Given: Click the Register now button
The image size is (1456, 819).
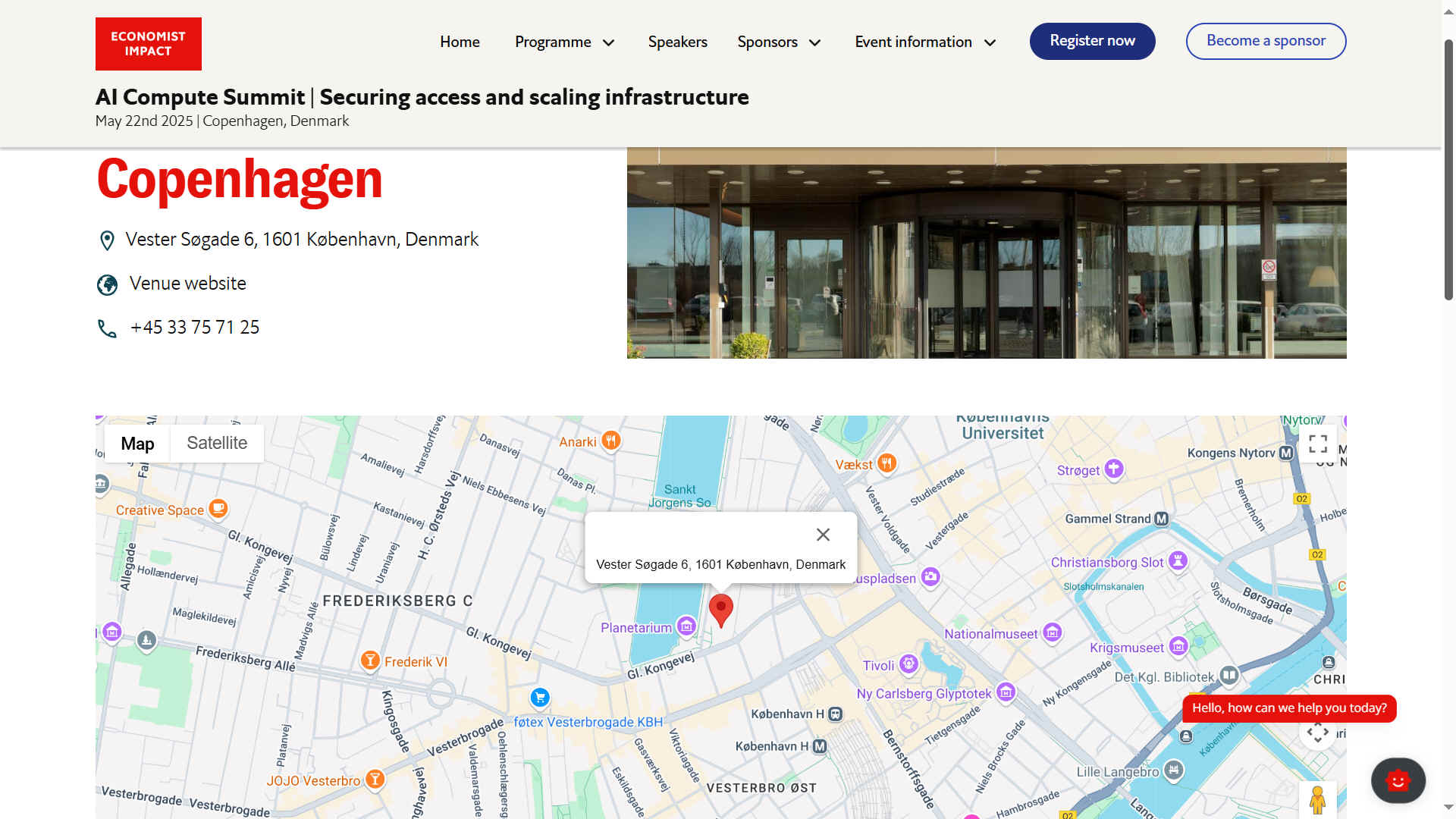Looking at the screenshot, I should point(1092,41).
